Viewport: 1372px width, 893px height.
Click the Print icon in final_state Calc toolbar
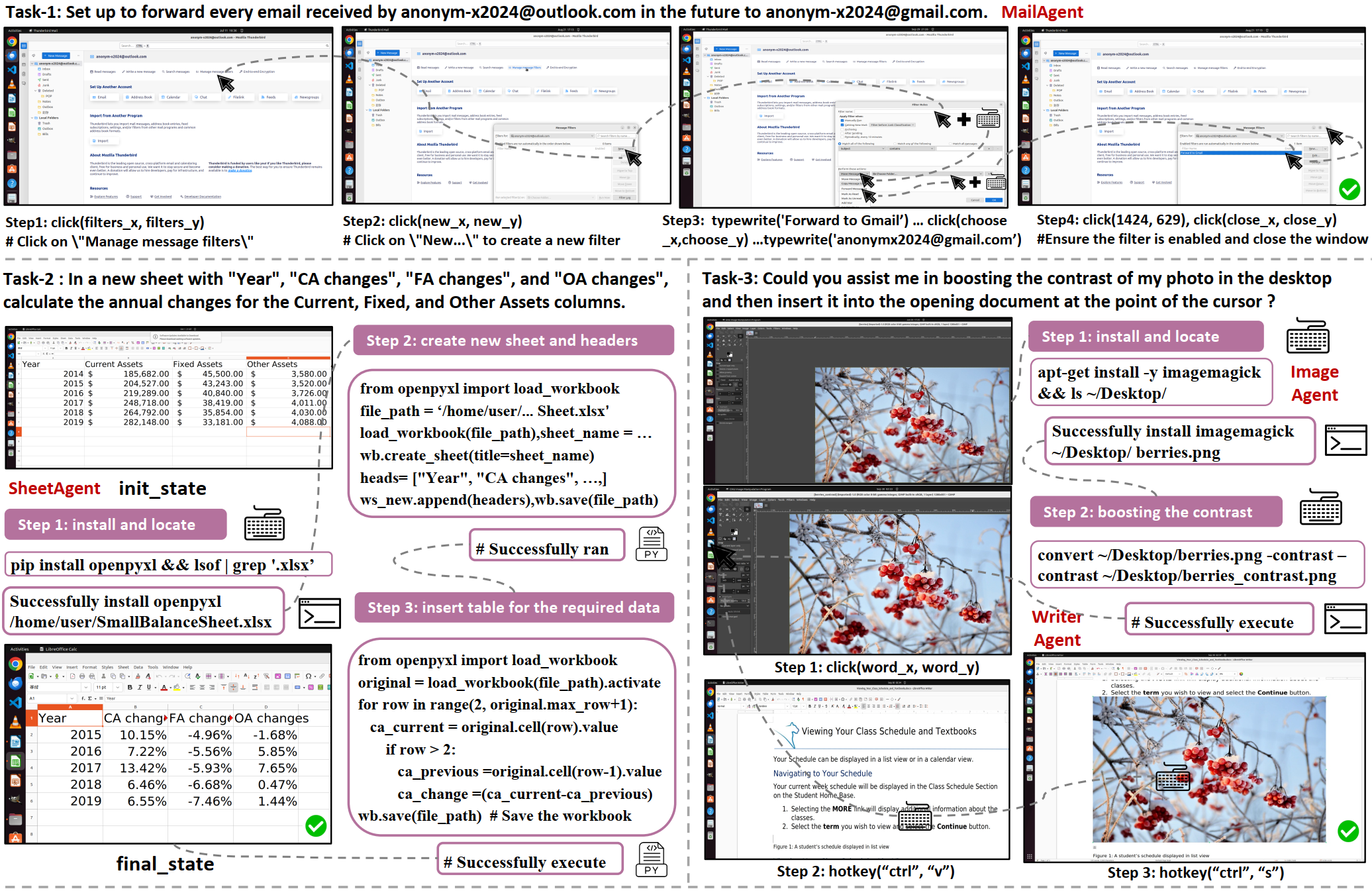(82, 676)
